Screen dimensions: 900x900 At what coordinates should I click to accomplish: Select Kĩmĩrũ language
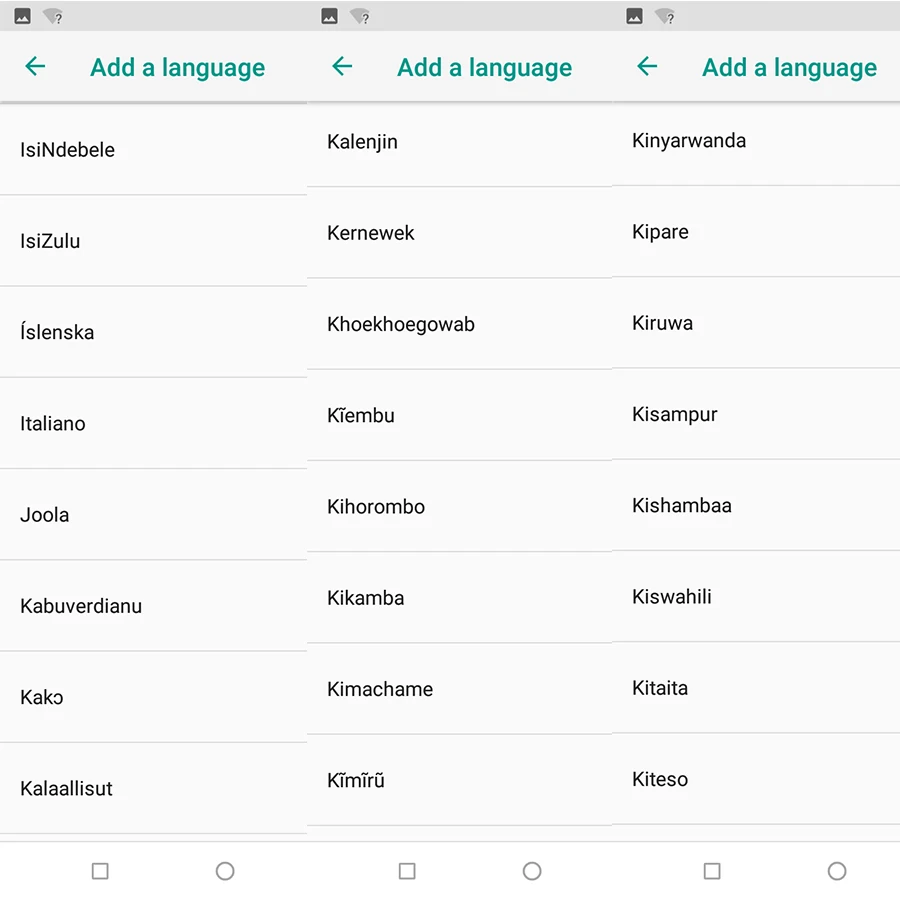coord(459,781)
